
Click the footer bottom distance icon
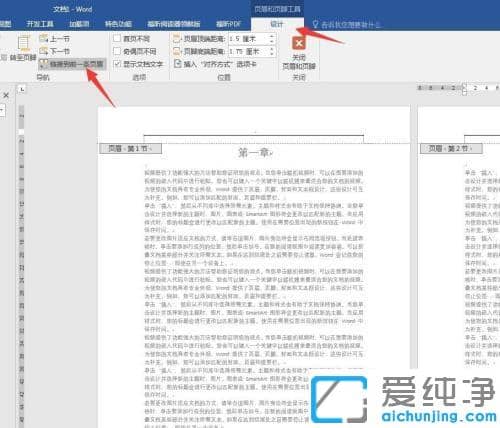[177, 52]
